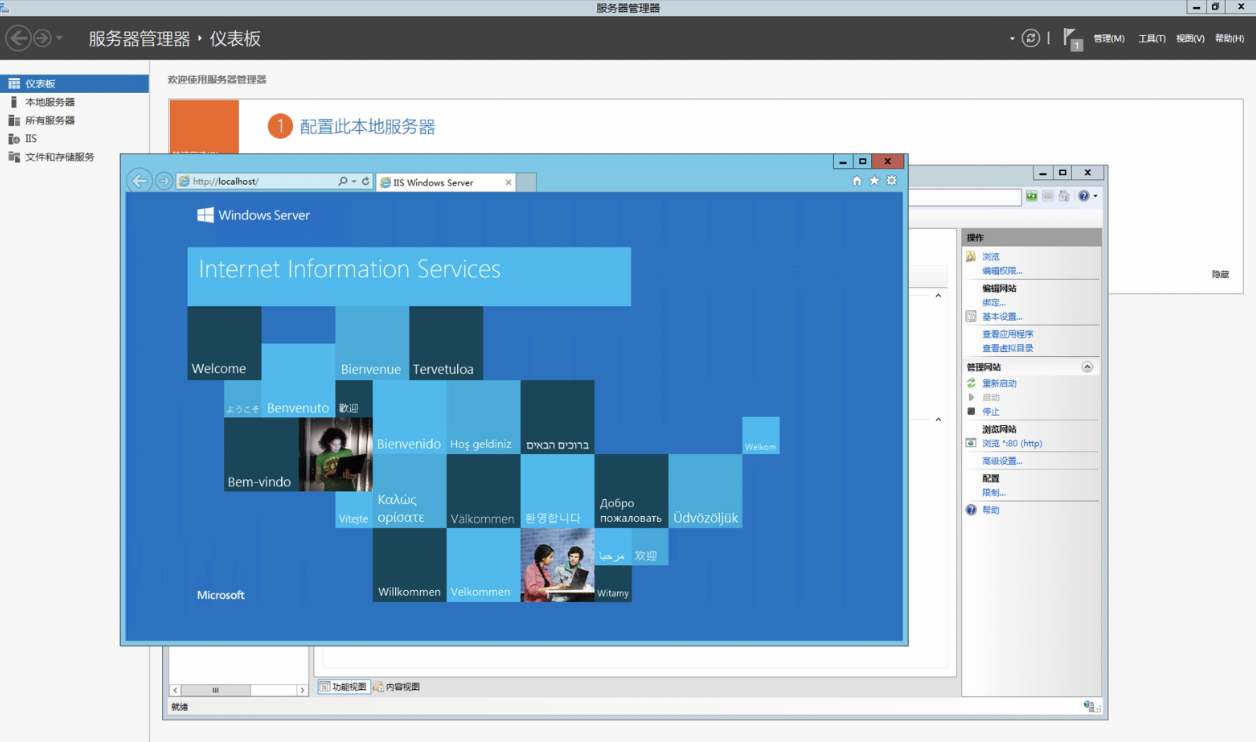Click 高级设置... link
Image resolution: width=1256 pixels, height=742 pixels.
click(x=1002, y=461)
